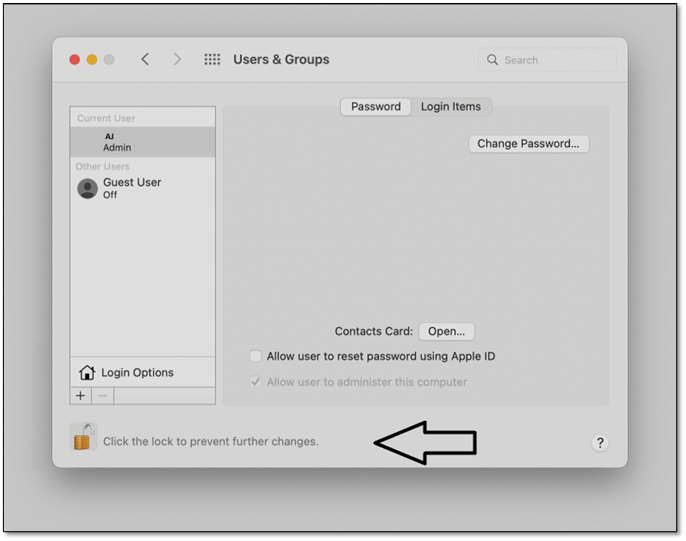Go back with the left chevron
Image resolution: width=686 pixels, height=541 pixels.
coord(145,60)
